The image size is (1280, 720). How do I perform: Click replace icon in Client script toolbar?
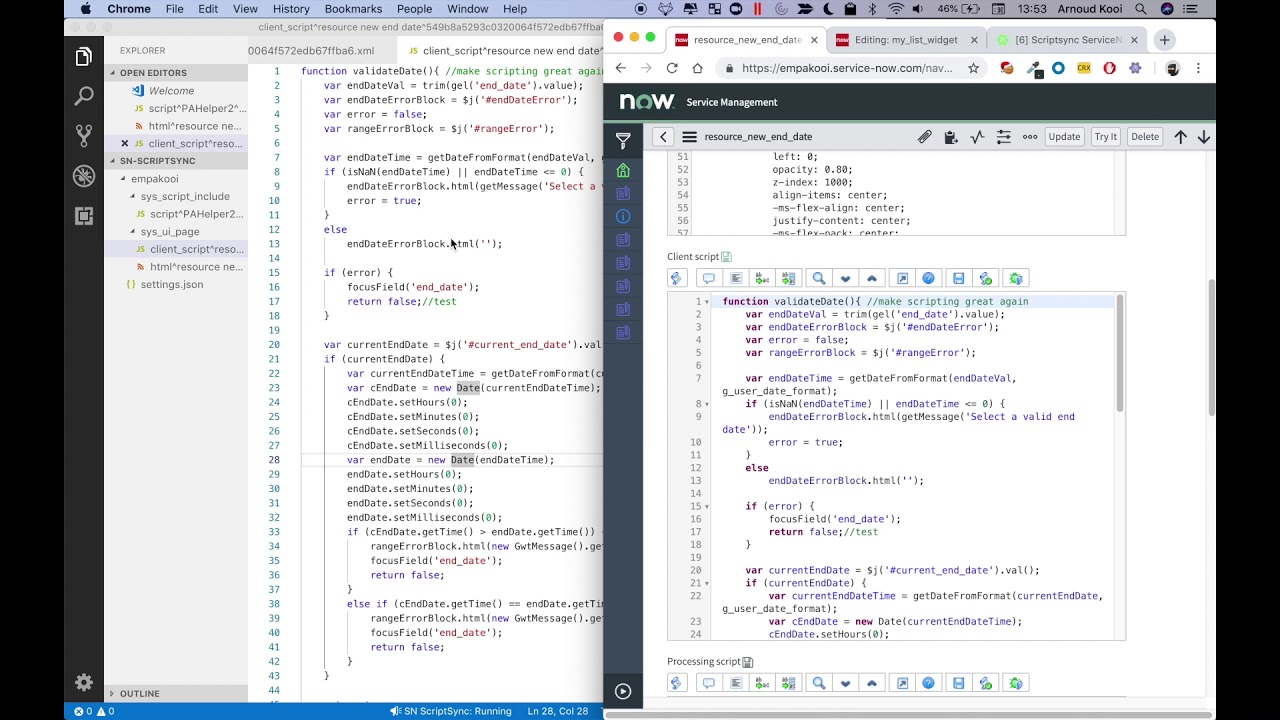[x=762, y=278]
